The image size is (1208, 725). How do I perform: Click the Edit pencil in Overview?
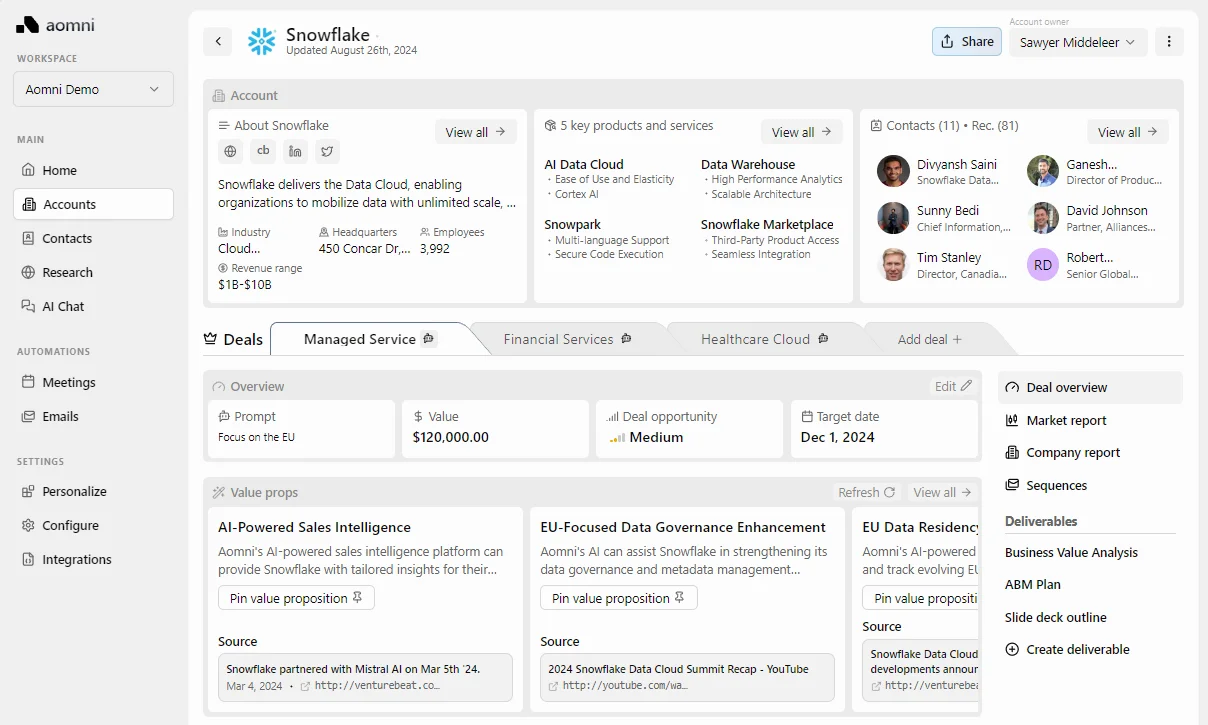(953, 386)
